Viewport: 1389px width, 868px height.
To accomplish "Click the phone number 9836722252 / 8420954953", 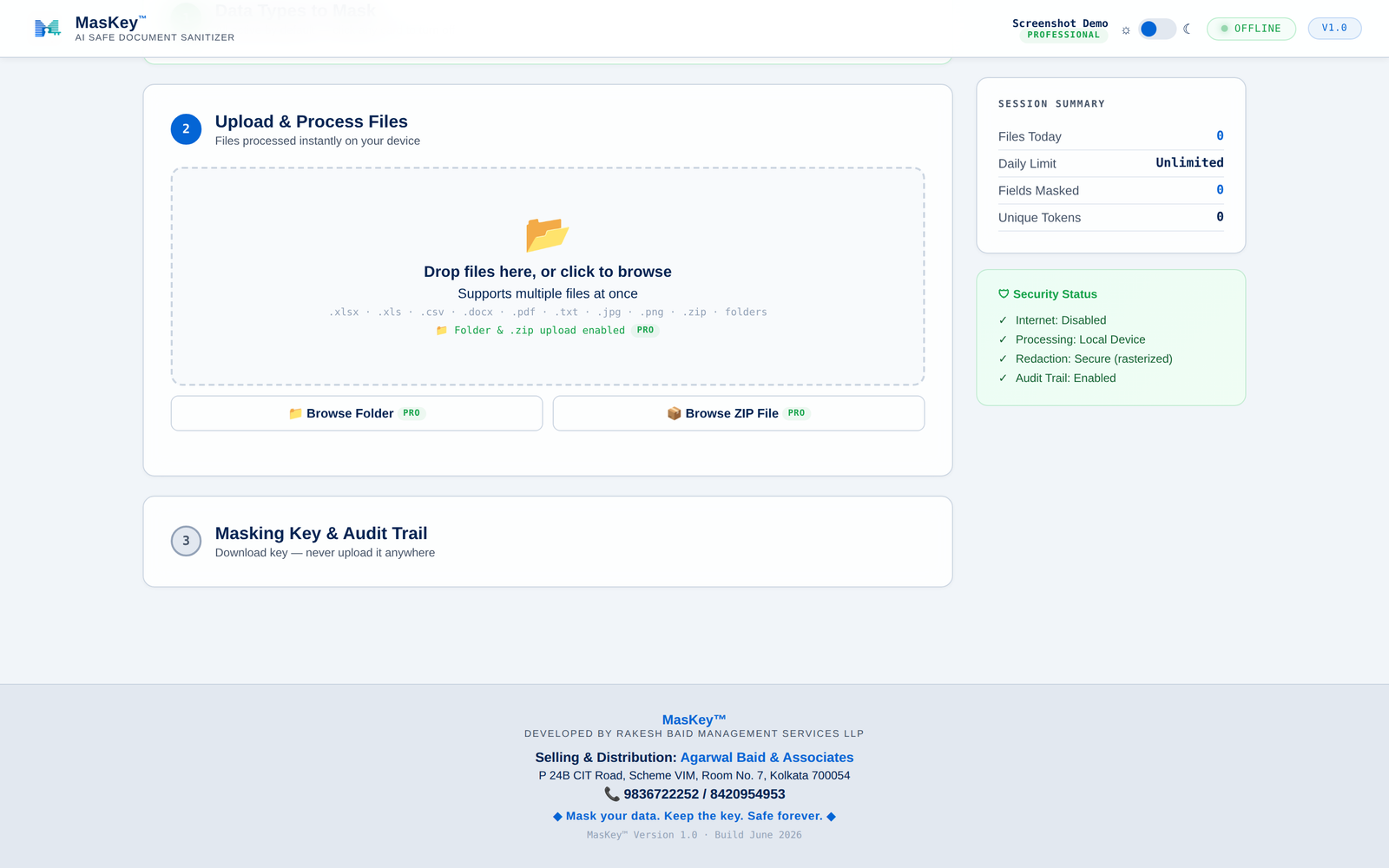I will click(x=704, y=794).
